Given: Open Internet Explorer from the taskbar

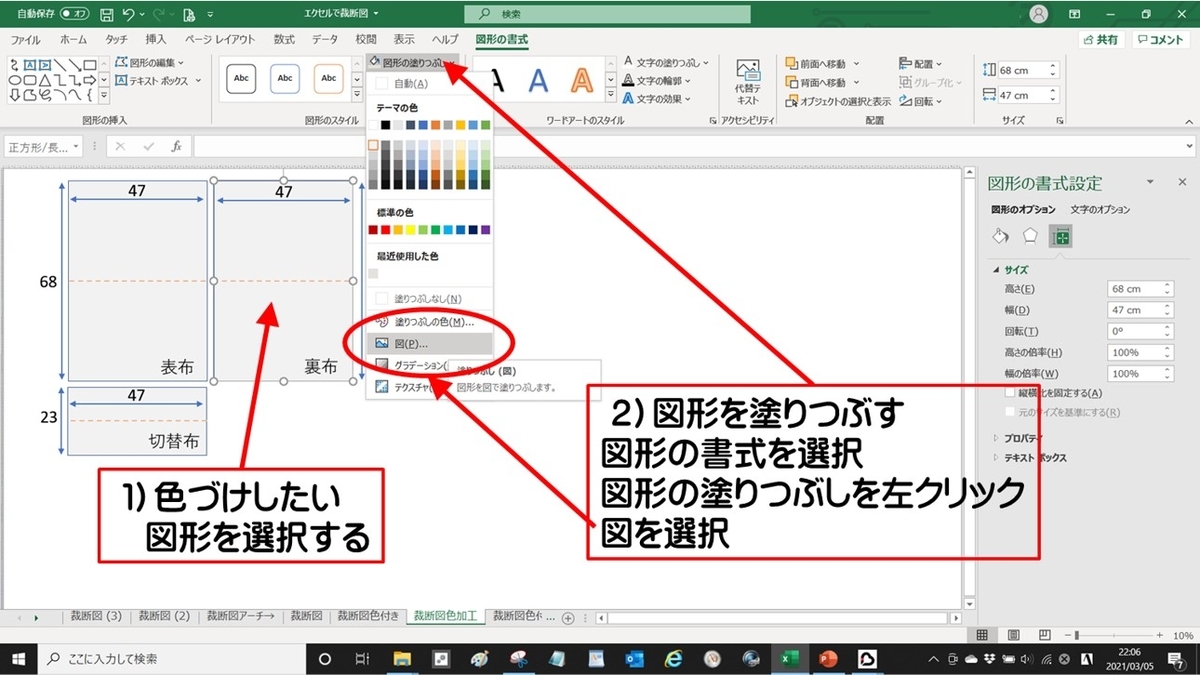Looking at the screenshot, I should tap(673, 659).
